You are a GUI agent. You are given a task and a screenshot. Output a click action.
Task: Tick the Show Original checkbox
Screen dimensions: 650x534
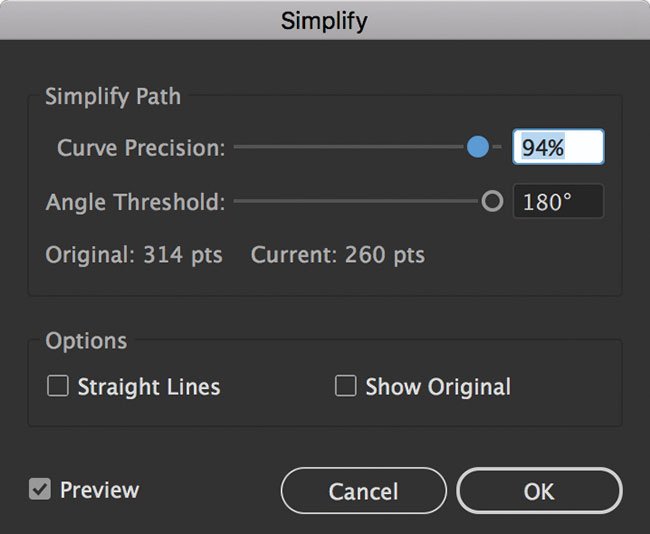click(x=345, y=386)
